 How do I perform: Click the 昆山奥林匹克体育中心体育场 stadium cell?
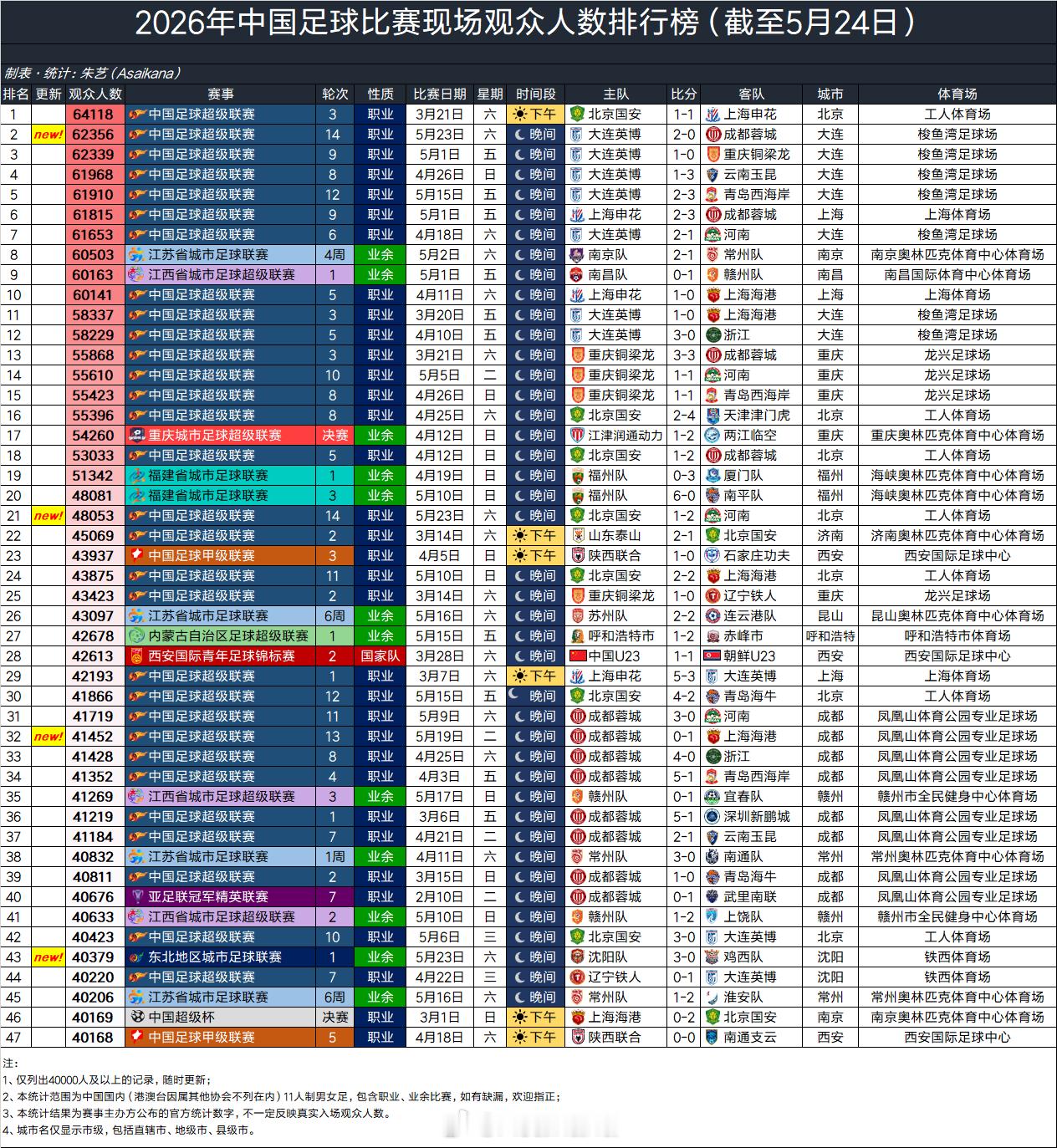(957, 616)
